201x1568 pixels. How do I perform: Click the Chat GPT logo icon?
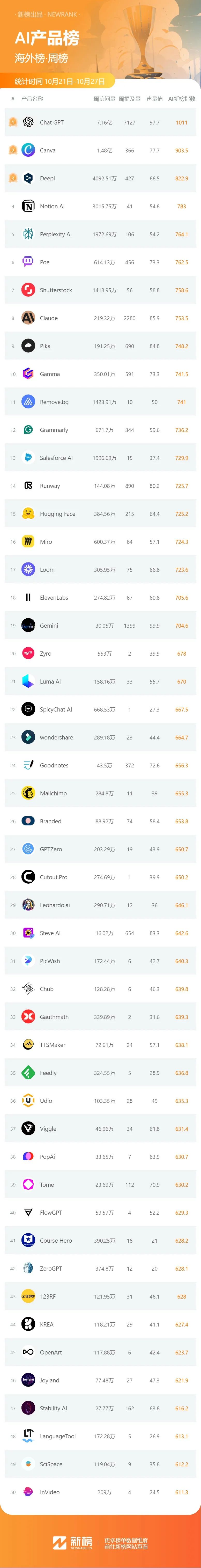(28, 122)
